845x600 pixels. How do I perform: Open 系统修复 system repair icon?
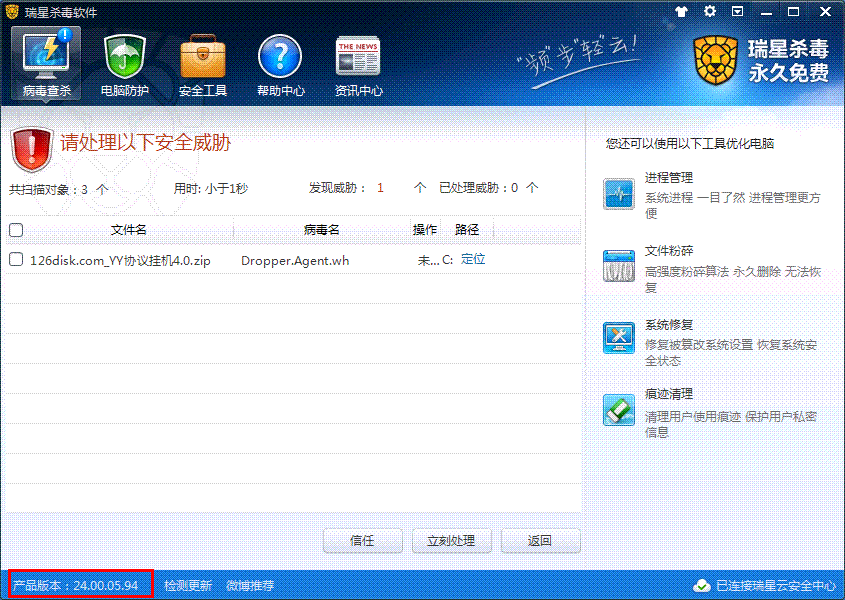pyautogui.click(x=619, y=337)
